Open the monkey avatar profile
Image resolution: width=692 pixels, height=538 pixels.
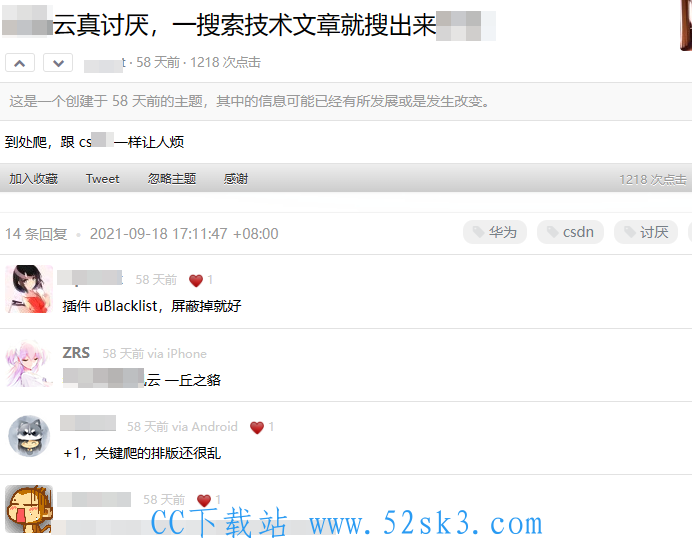tap(29, 509)
